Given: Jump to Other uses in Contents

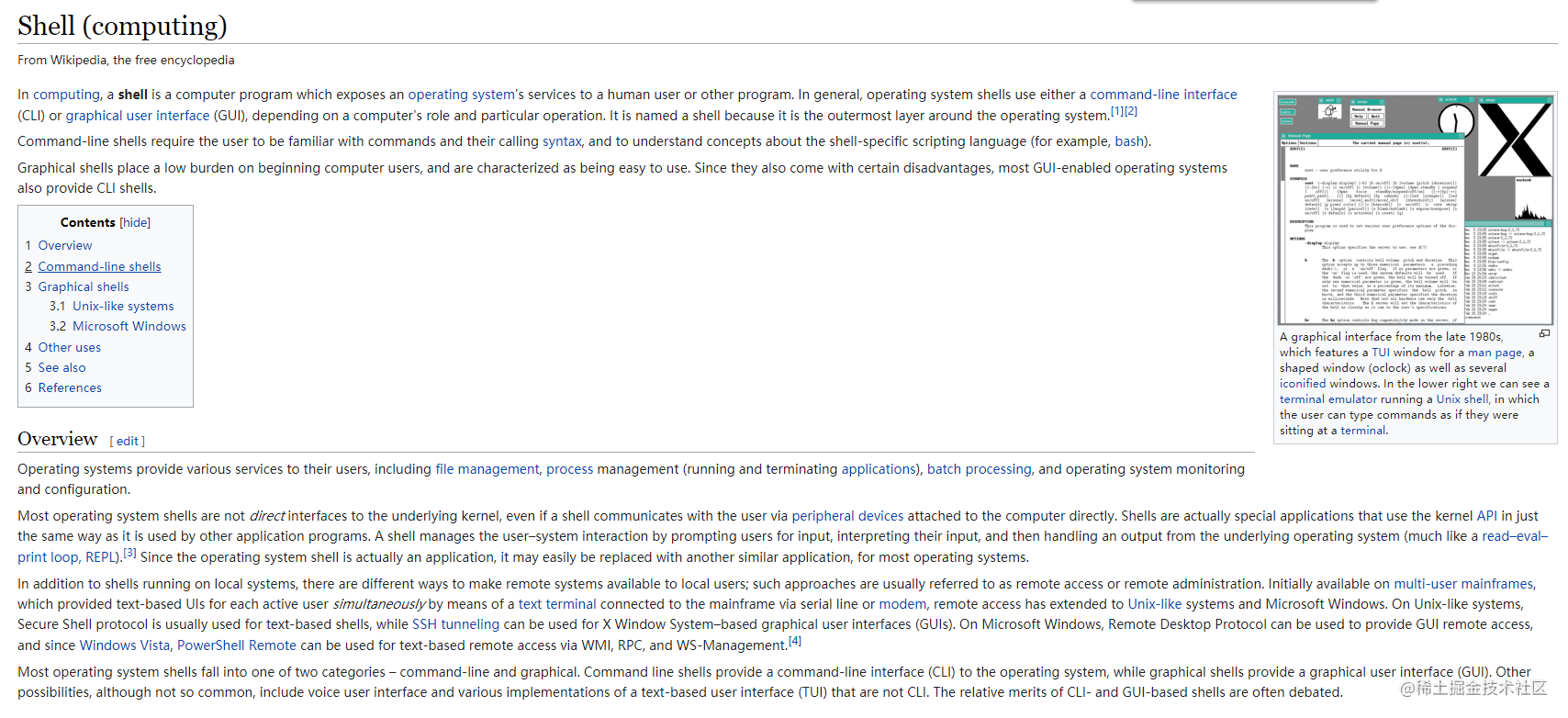Looking at the screenshot, I should point(70,347).
